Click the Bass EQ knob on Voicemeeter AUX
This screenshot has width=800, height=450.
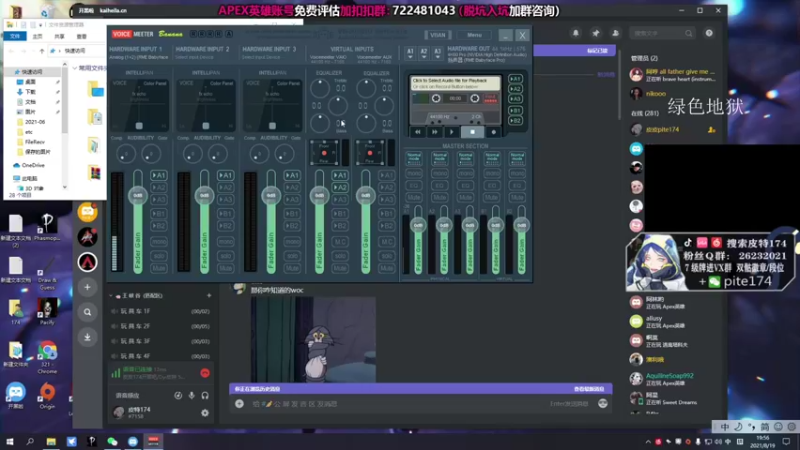[x=366, y=123]
